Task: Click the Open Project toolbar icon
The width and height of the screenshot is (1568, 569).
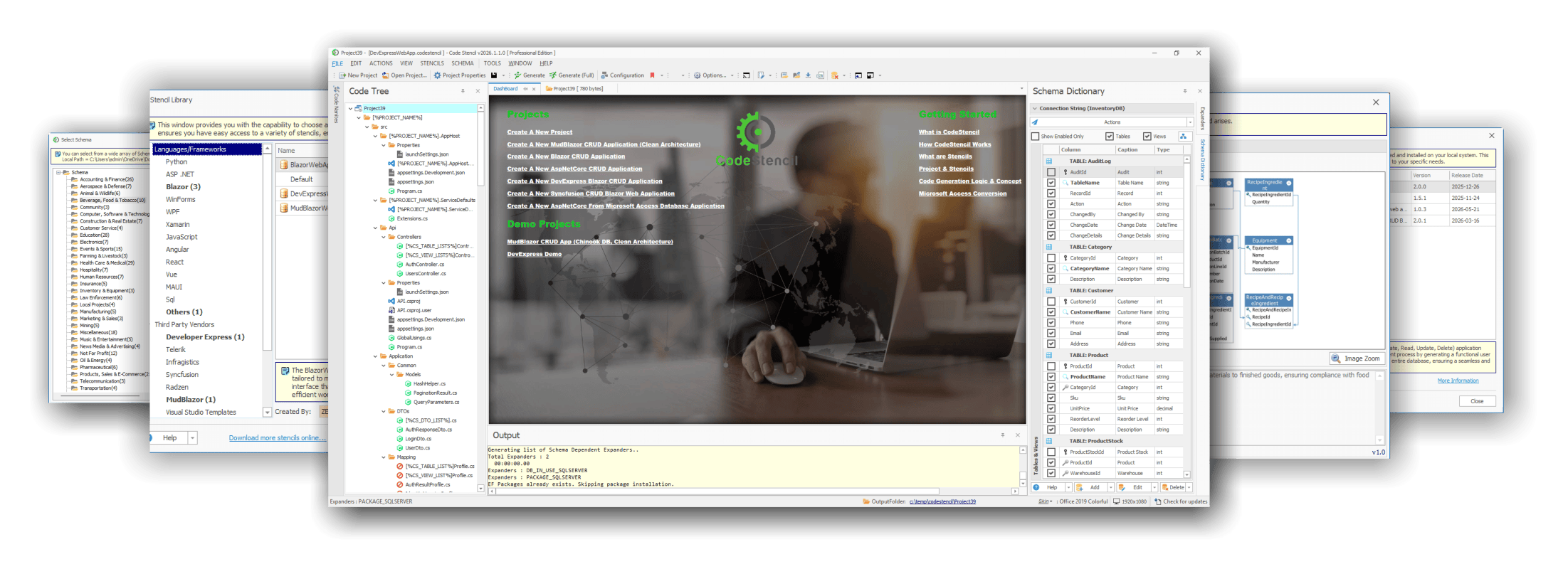Action: pos(385,75)
